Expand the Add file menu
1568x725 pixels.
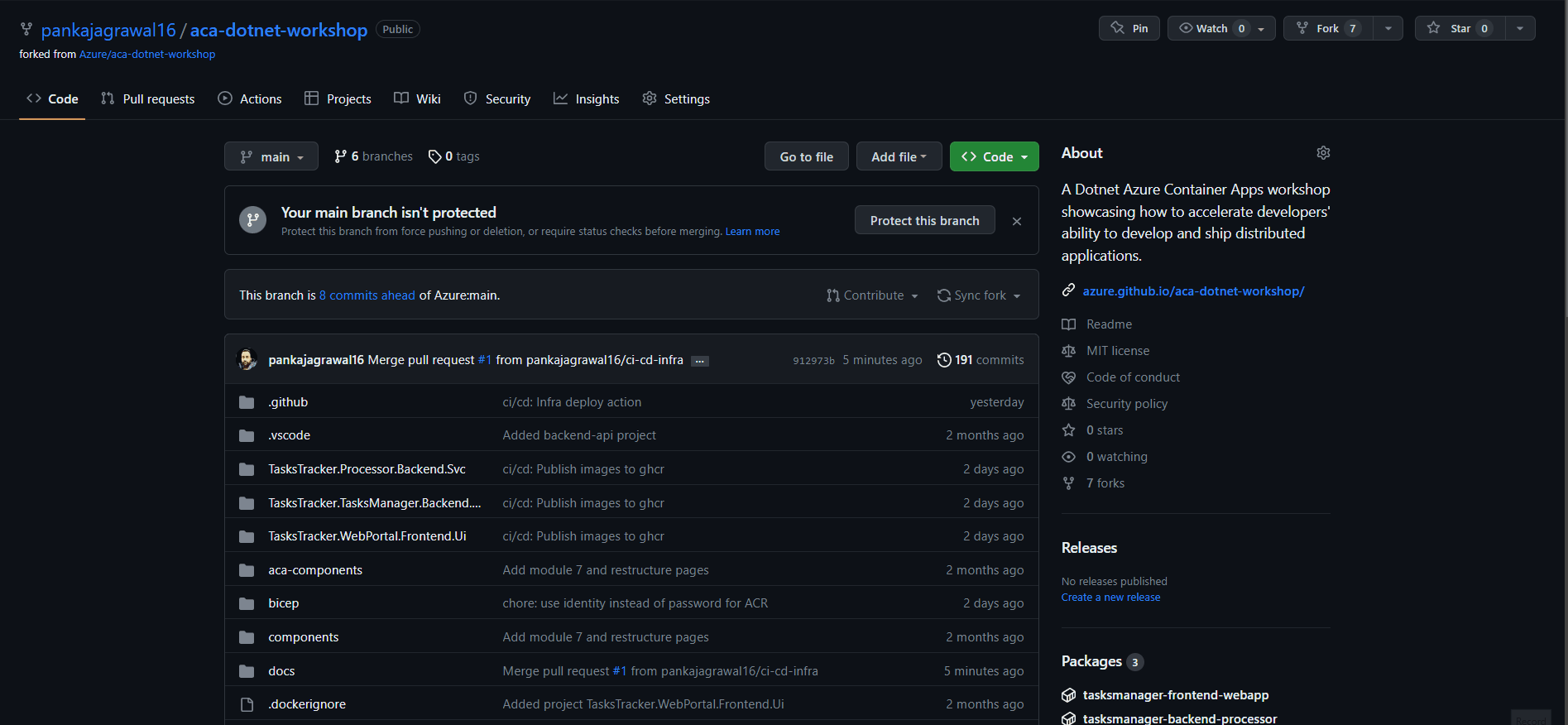coord(899,156)
